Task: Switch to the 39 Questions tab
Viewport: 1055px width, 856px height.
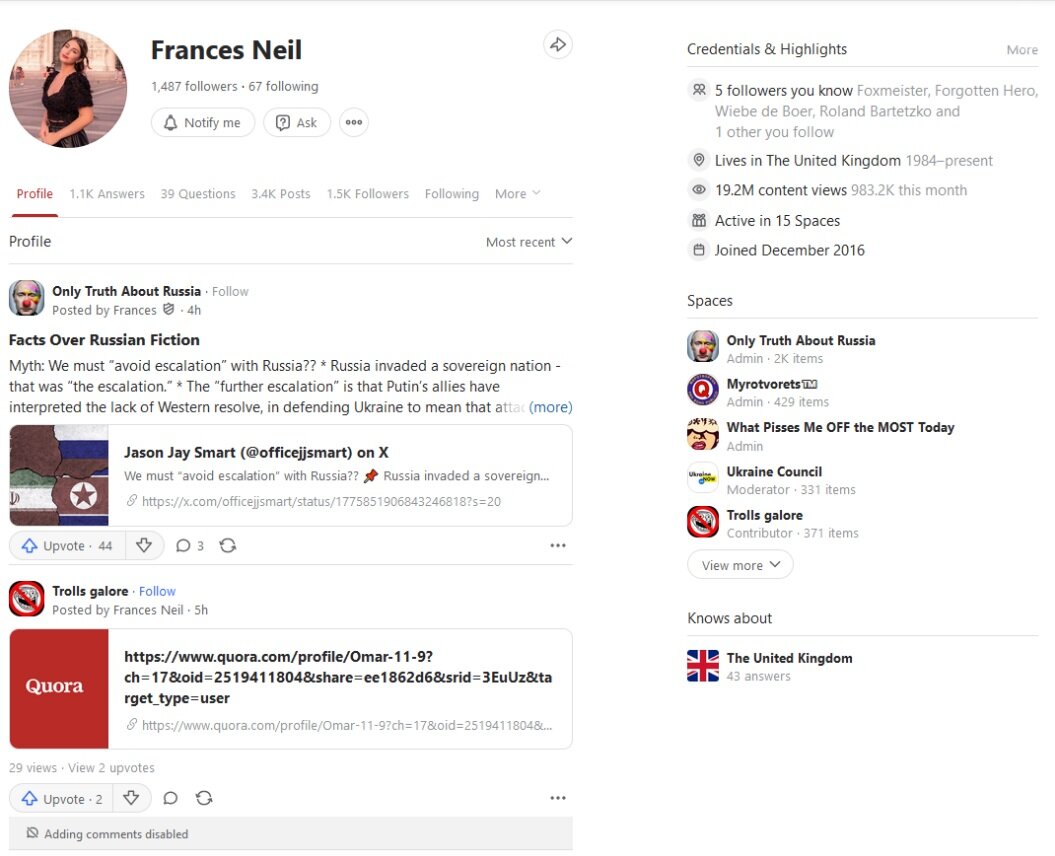Action: (x=198, y=194)
